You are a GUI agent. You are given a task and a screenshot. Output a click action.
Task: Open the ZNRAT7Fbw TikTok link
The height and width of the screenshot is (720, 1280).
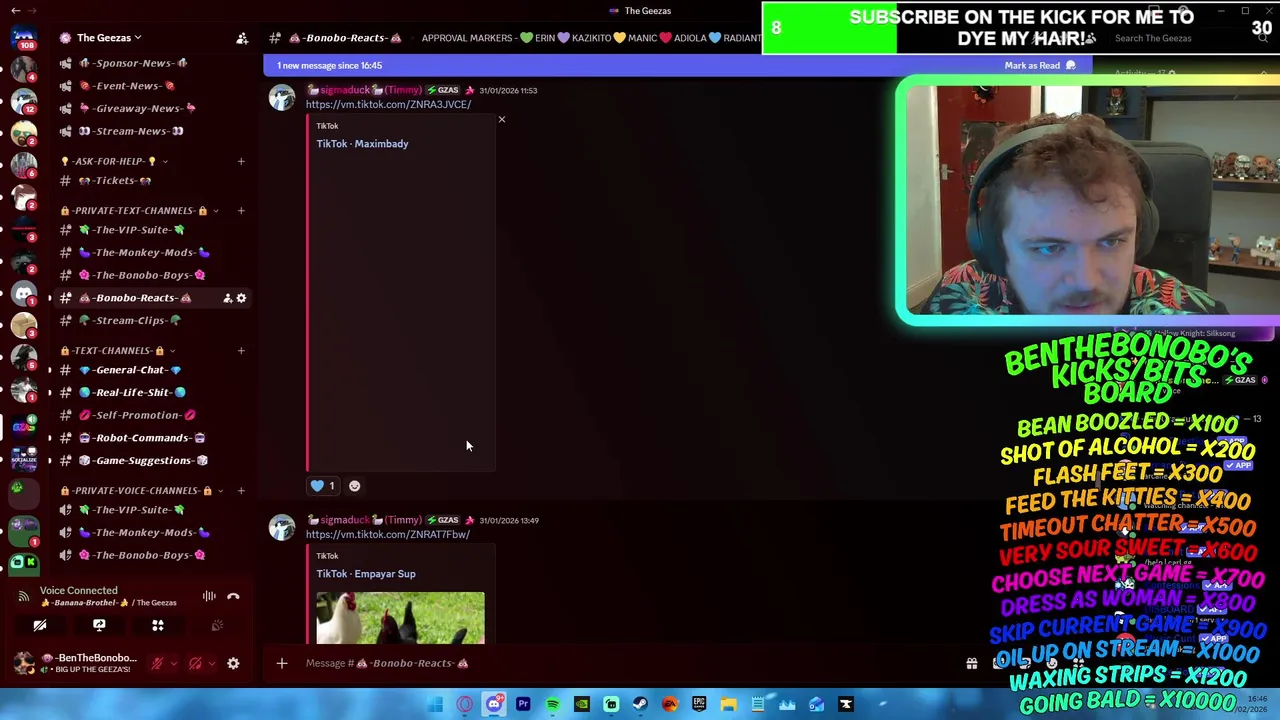(x=387, y=534)
